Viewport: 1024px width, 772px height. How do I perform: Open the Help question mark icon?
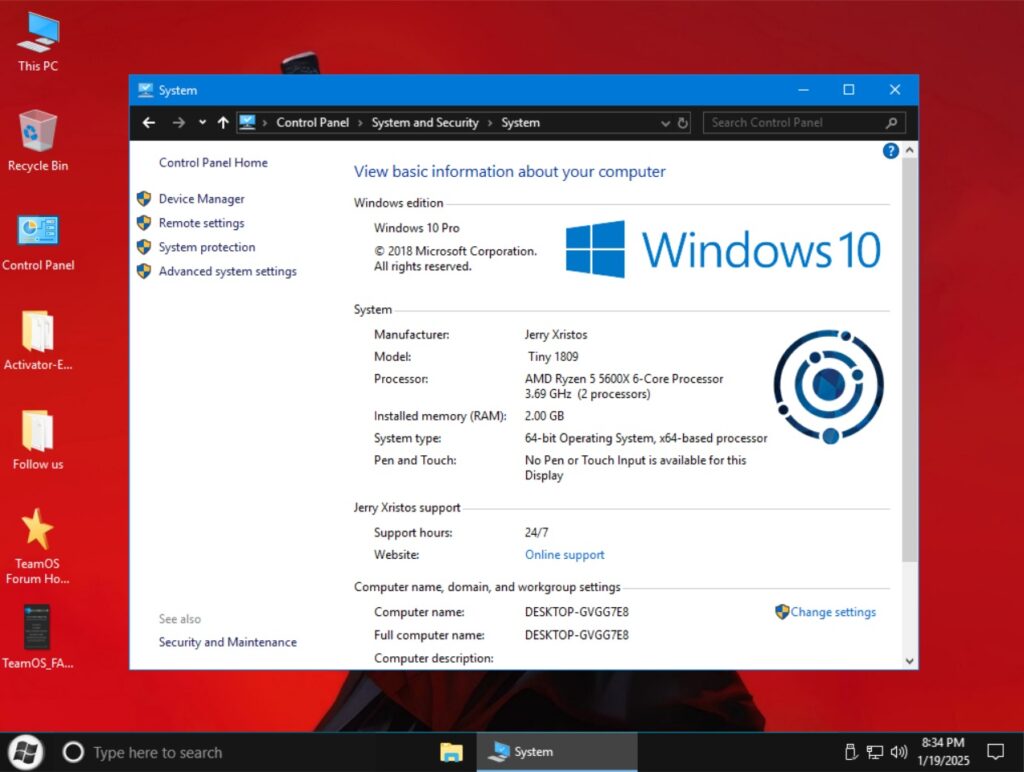(890, 151)
